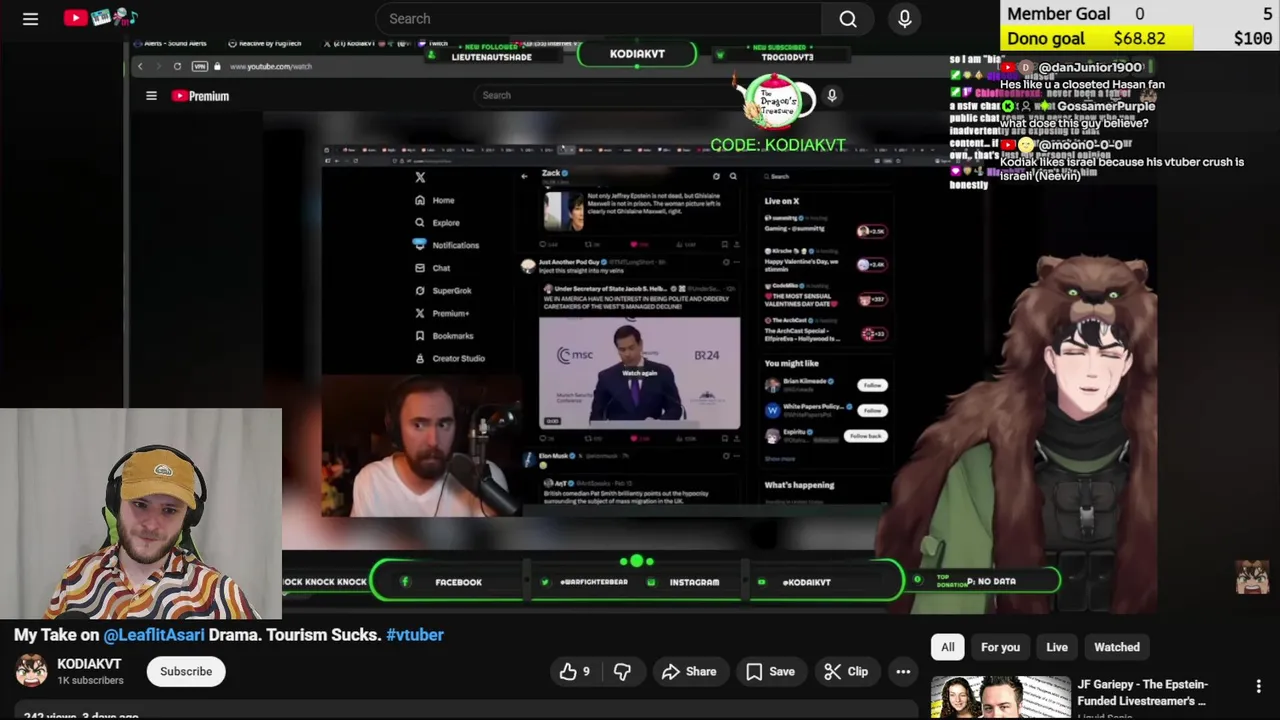The width and height of the screenshot is (1280, 720).
Task: Select the Watched filter chip
Action: point(1116,647)
